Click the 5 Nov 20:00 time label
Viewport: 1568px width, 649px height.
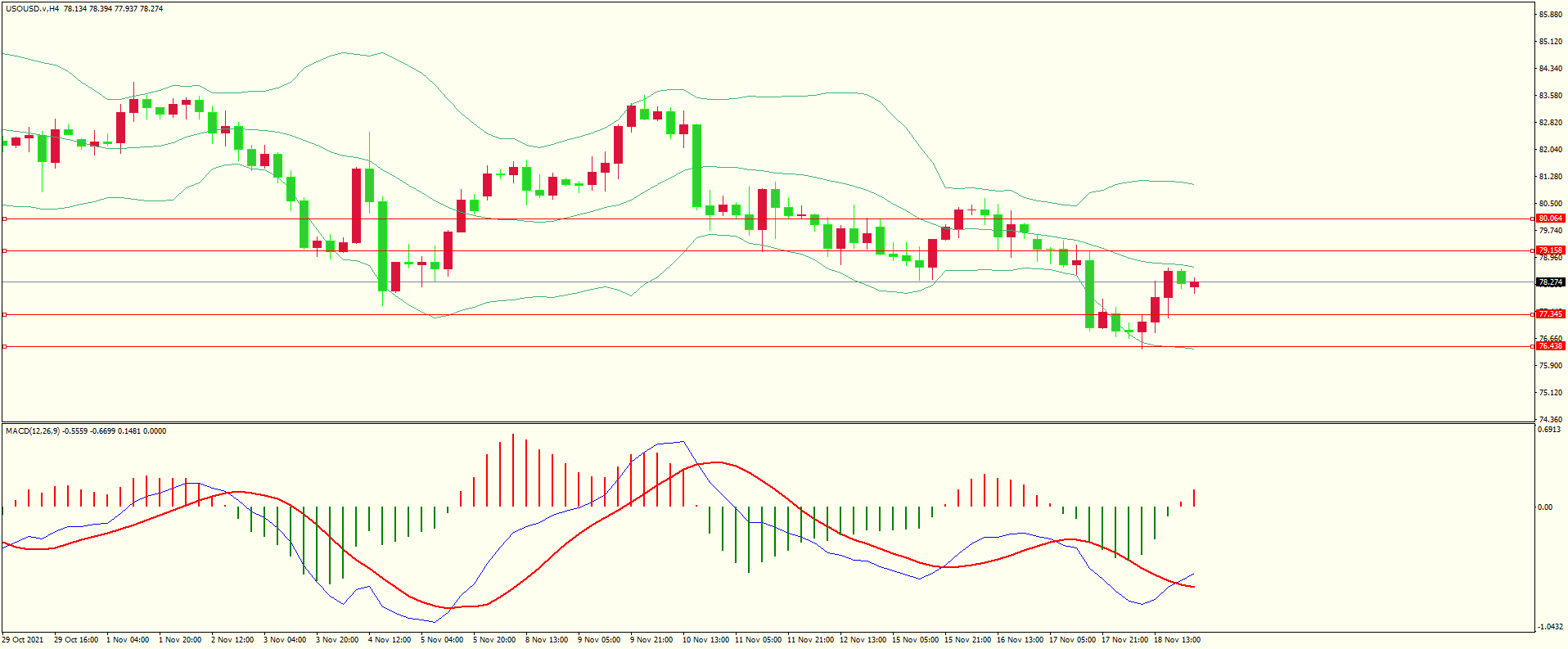[x=494, y=640]
